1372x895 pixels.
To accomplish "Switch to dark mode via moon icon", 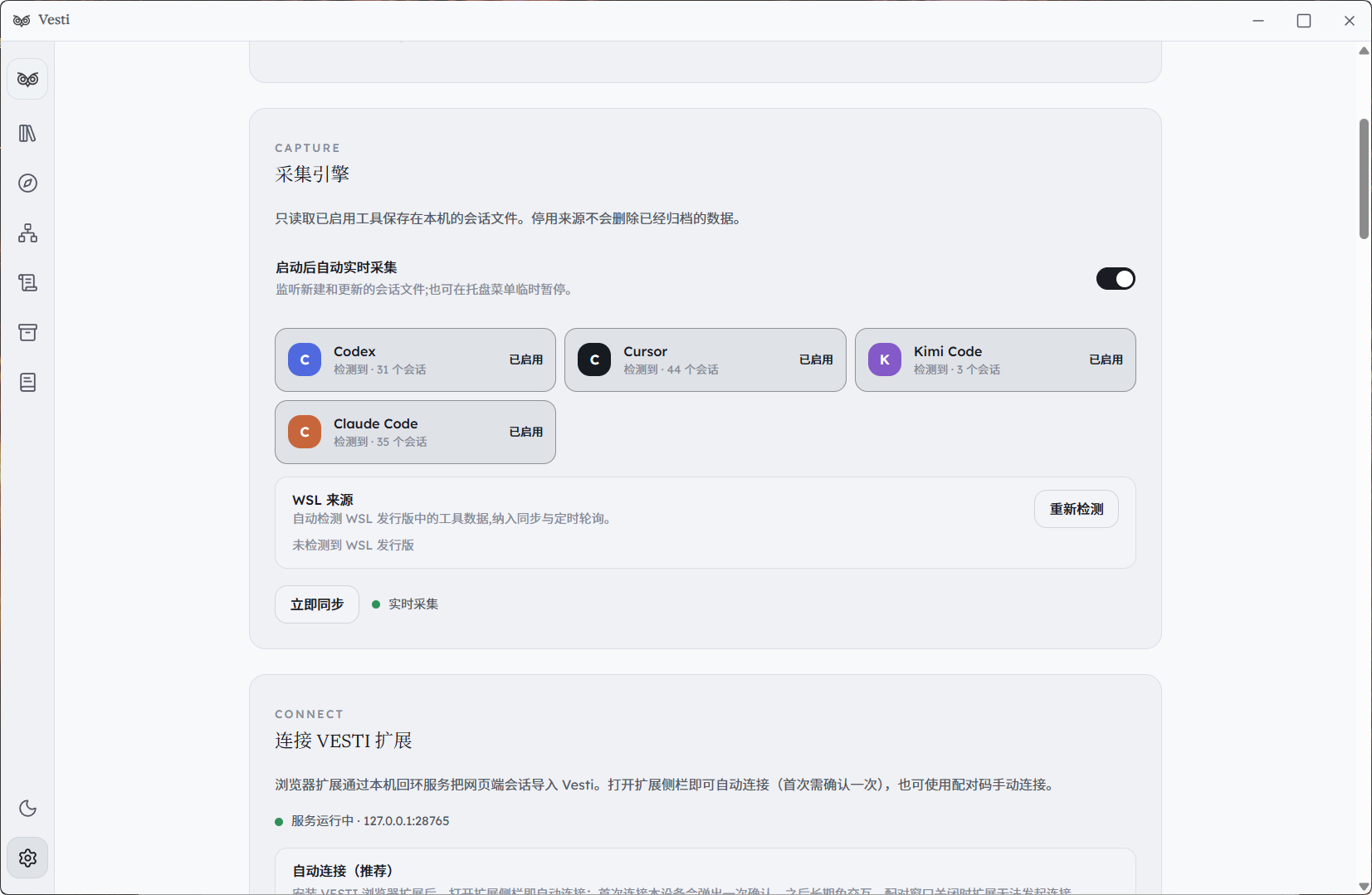I will pyautogui.click(x=27, y=808).
